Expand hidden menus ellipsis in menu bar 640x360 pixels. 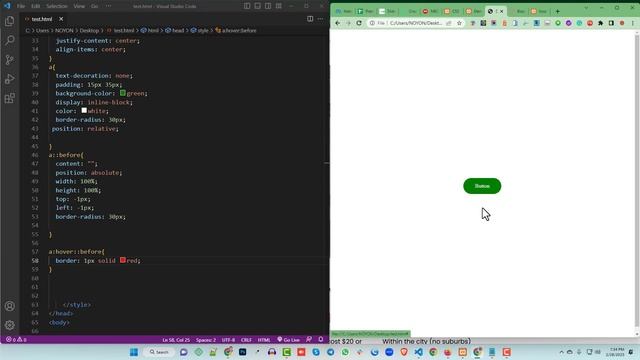tap(109, 6)
